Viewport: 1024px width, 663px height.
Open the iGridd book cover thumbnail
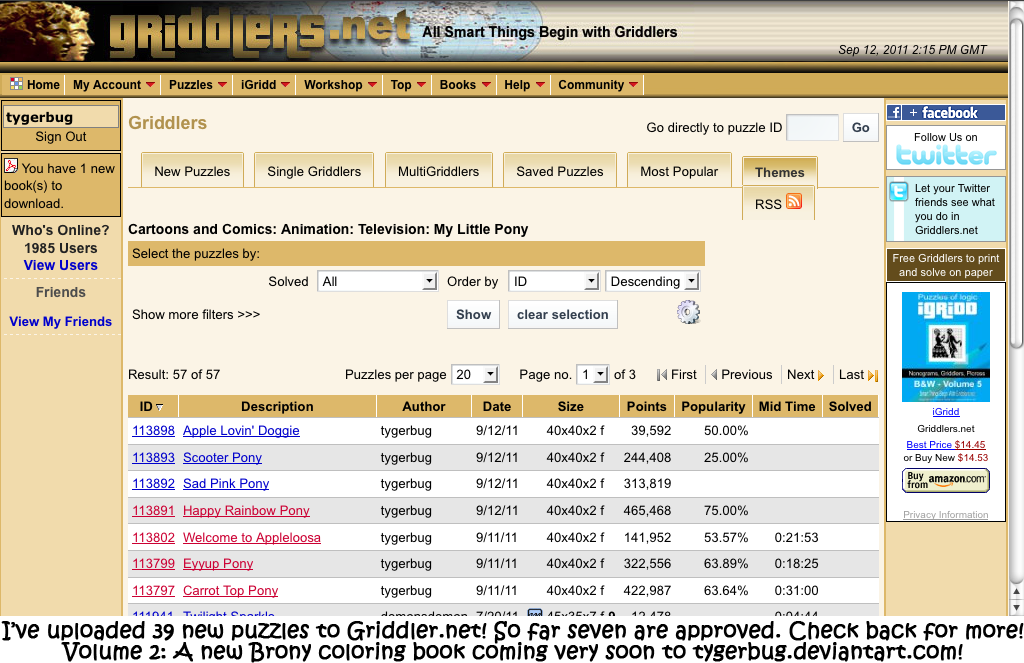pos(946,347)
